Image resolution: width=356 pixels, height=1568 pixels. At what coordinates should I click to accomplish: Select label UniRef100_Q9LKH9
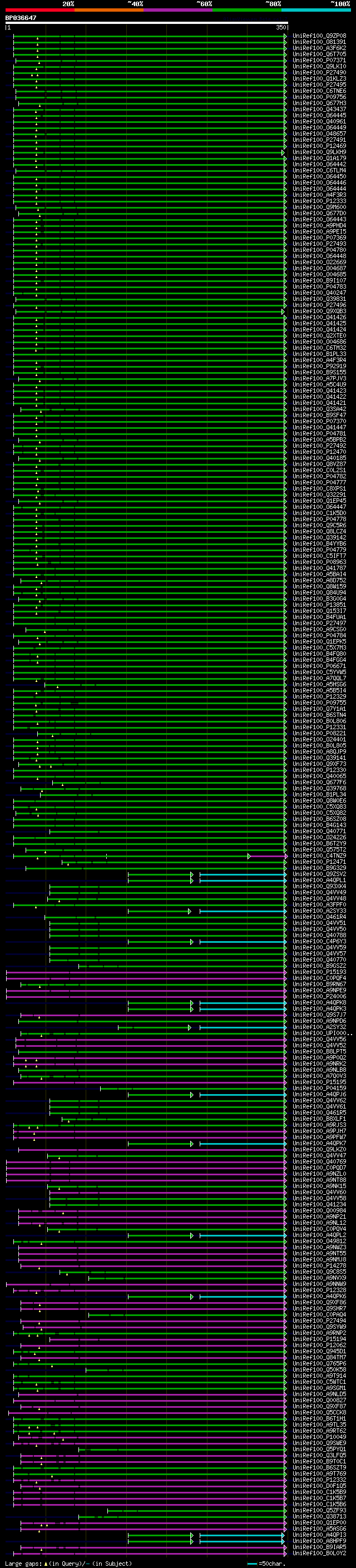pos(319,152)
